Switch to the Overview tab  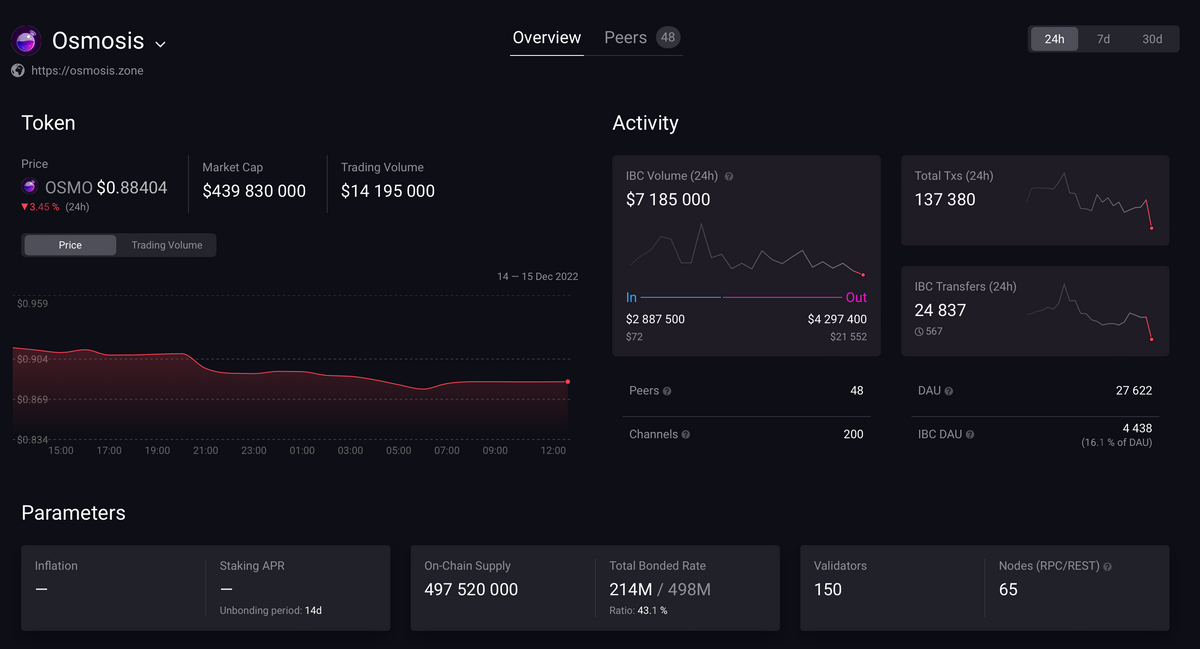547,38
